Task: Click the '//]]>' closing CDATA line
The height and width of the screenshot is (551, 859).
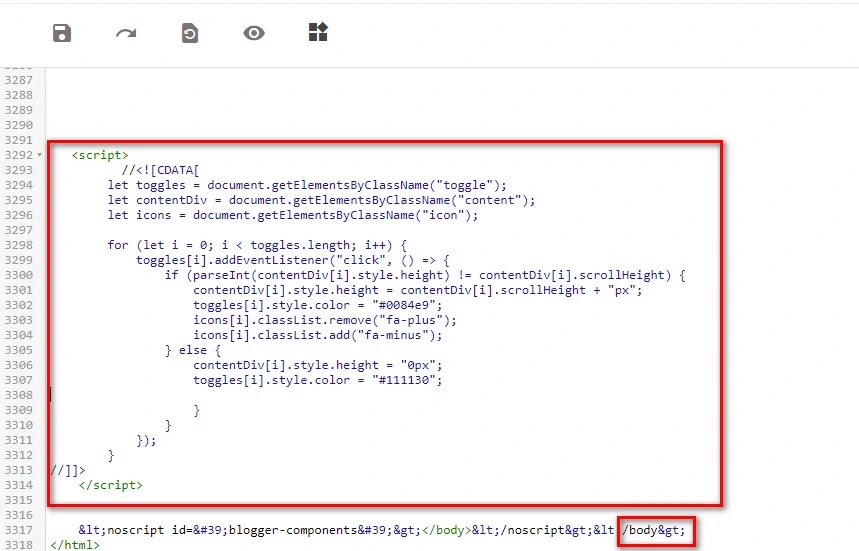Action: click(x=68, y=470)
